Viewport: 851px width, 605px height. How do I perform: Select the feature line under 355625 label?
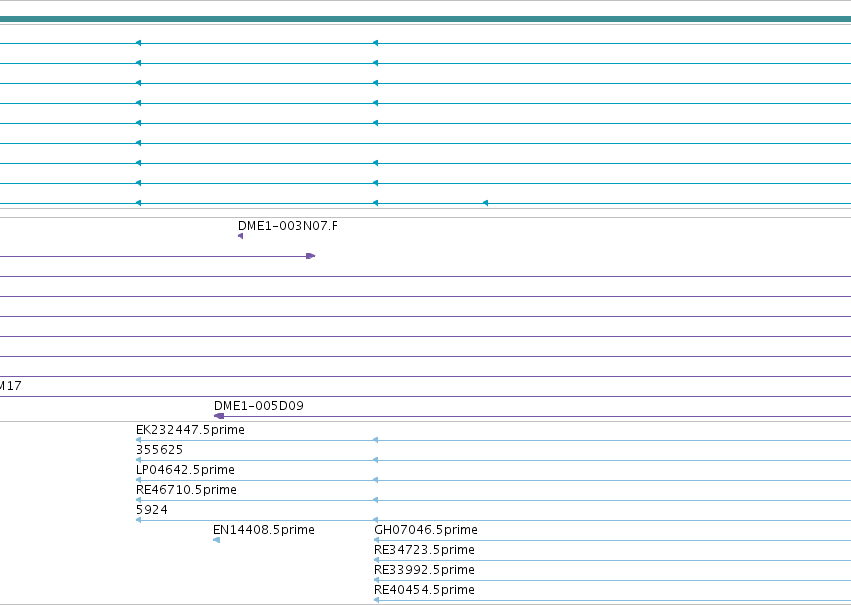pyautogui.click(x=493, y=461)
